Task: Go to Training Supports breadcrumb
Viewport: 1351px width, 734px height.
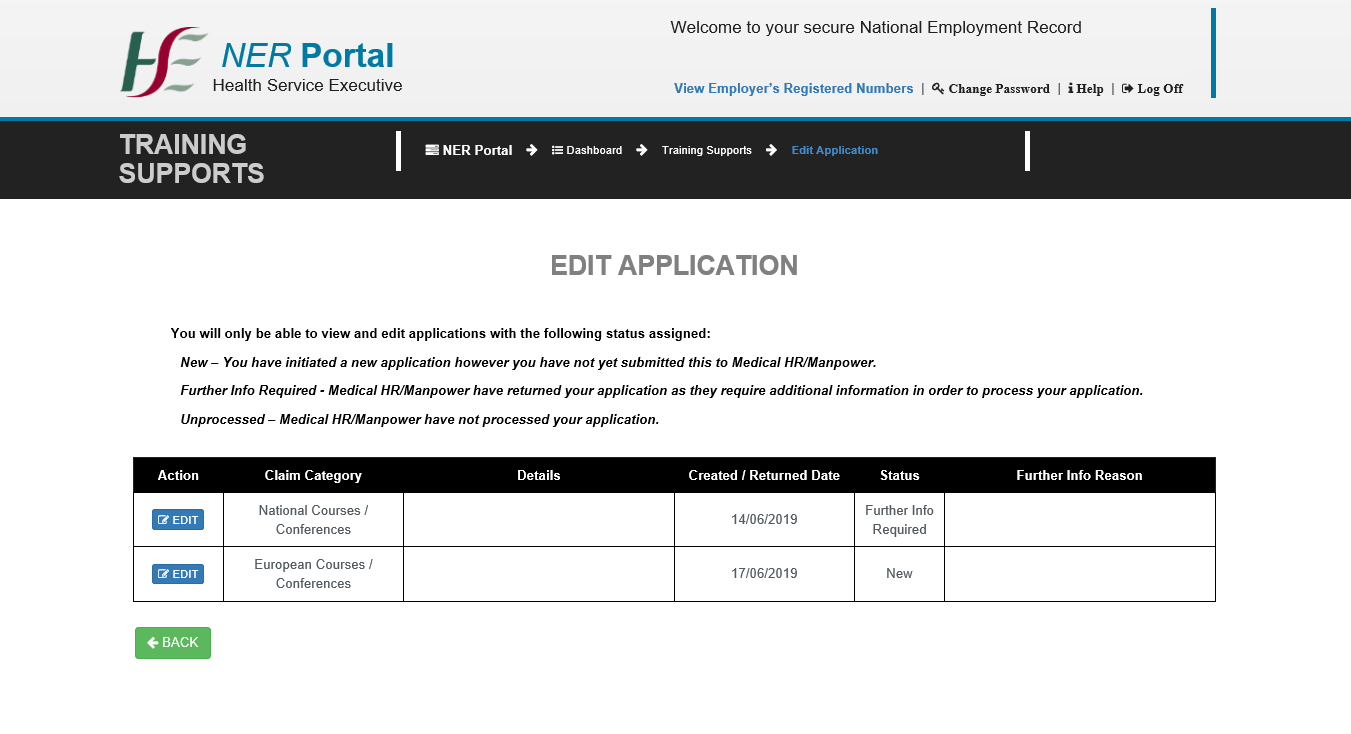Action: point(707,150)
